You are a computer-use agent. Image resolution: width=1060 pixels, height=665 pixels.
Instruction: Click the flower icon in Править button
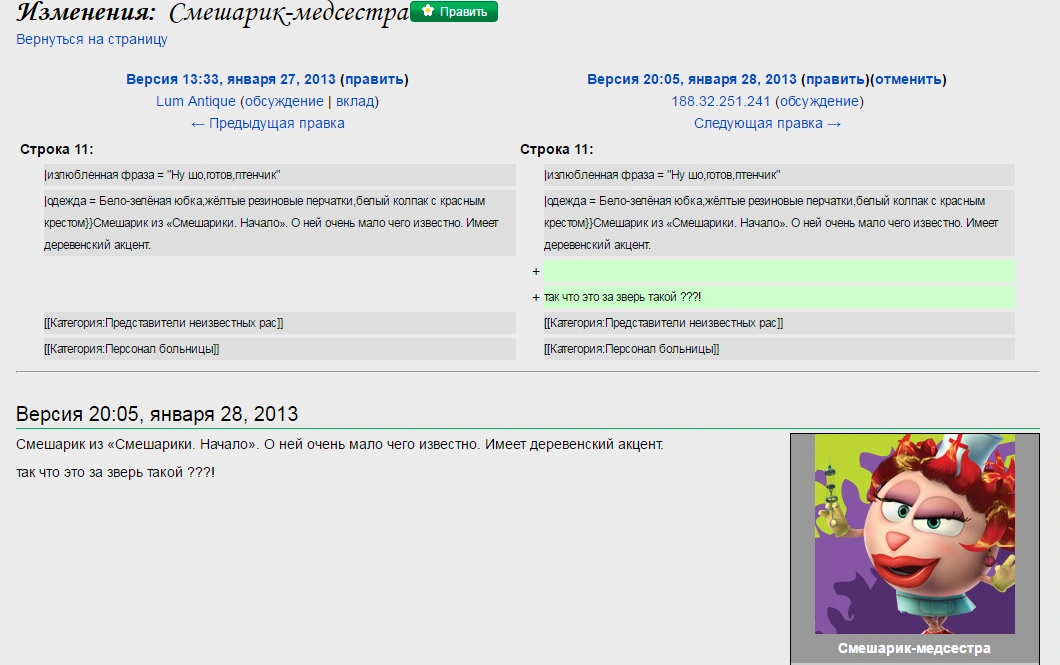[x=427, y=11]
